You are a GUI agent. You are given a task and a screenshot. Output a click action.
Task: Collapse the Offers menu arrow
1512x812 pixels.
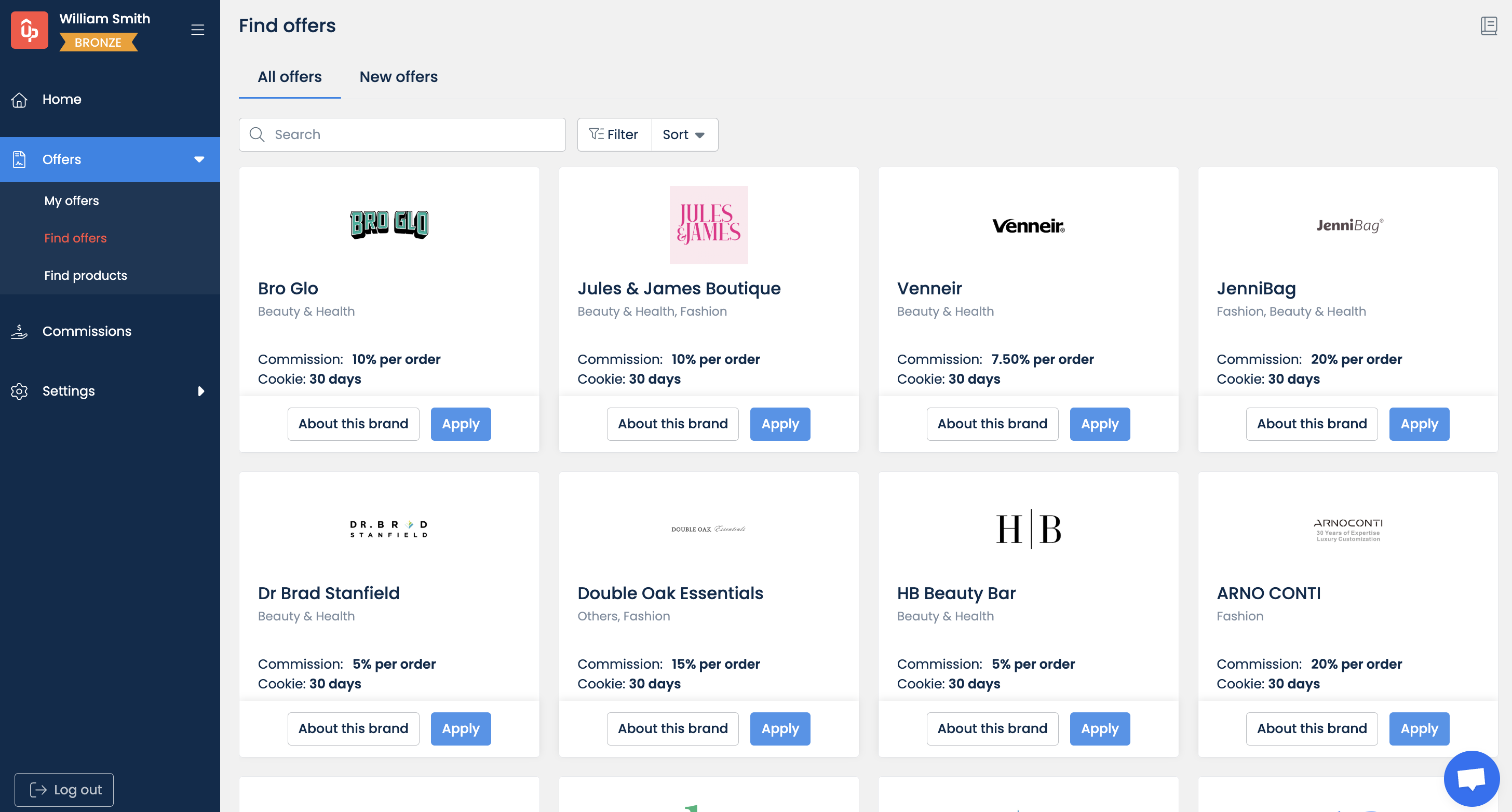tap(199, 159)
